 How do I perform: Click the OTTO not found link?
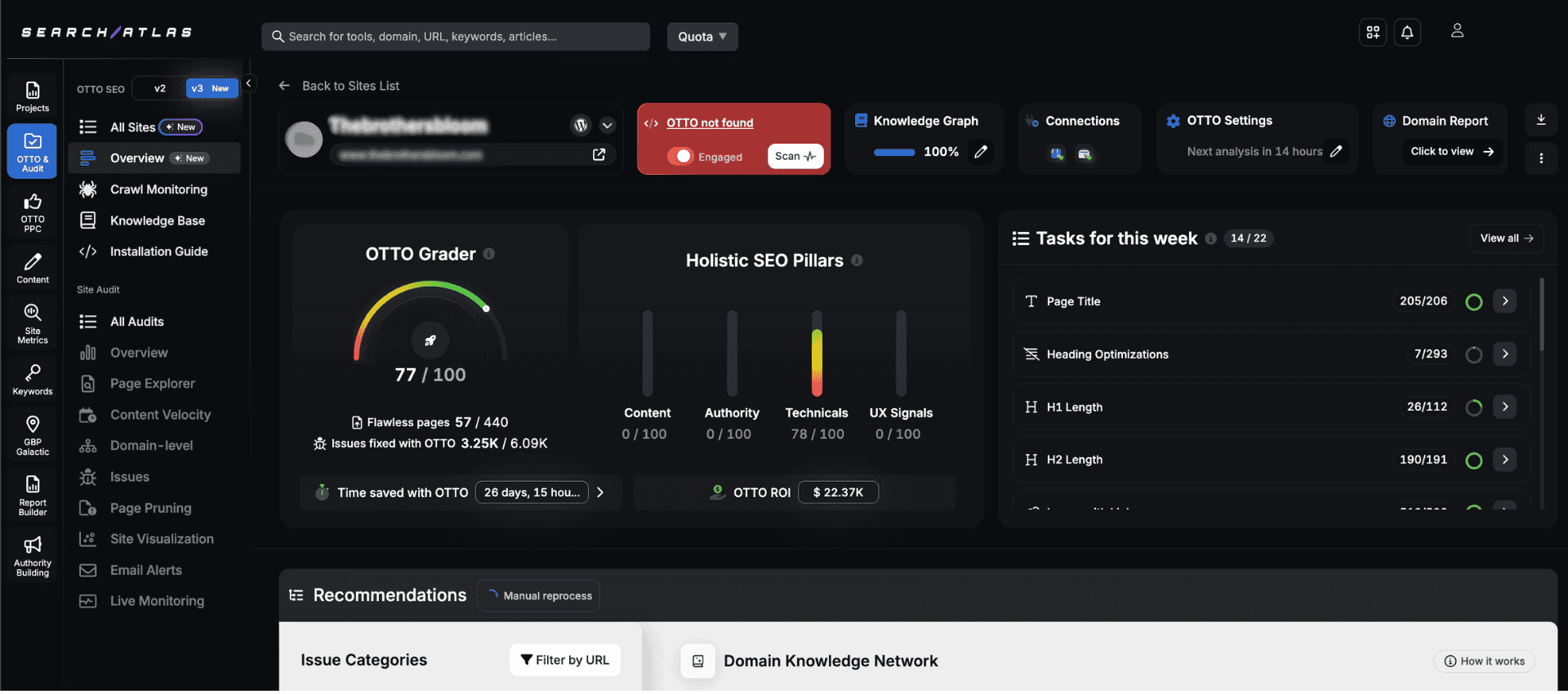point(710,123)
